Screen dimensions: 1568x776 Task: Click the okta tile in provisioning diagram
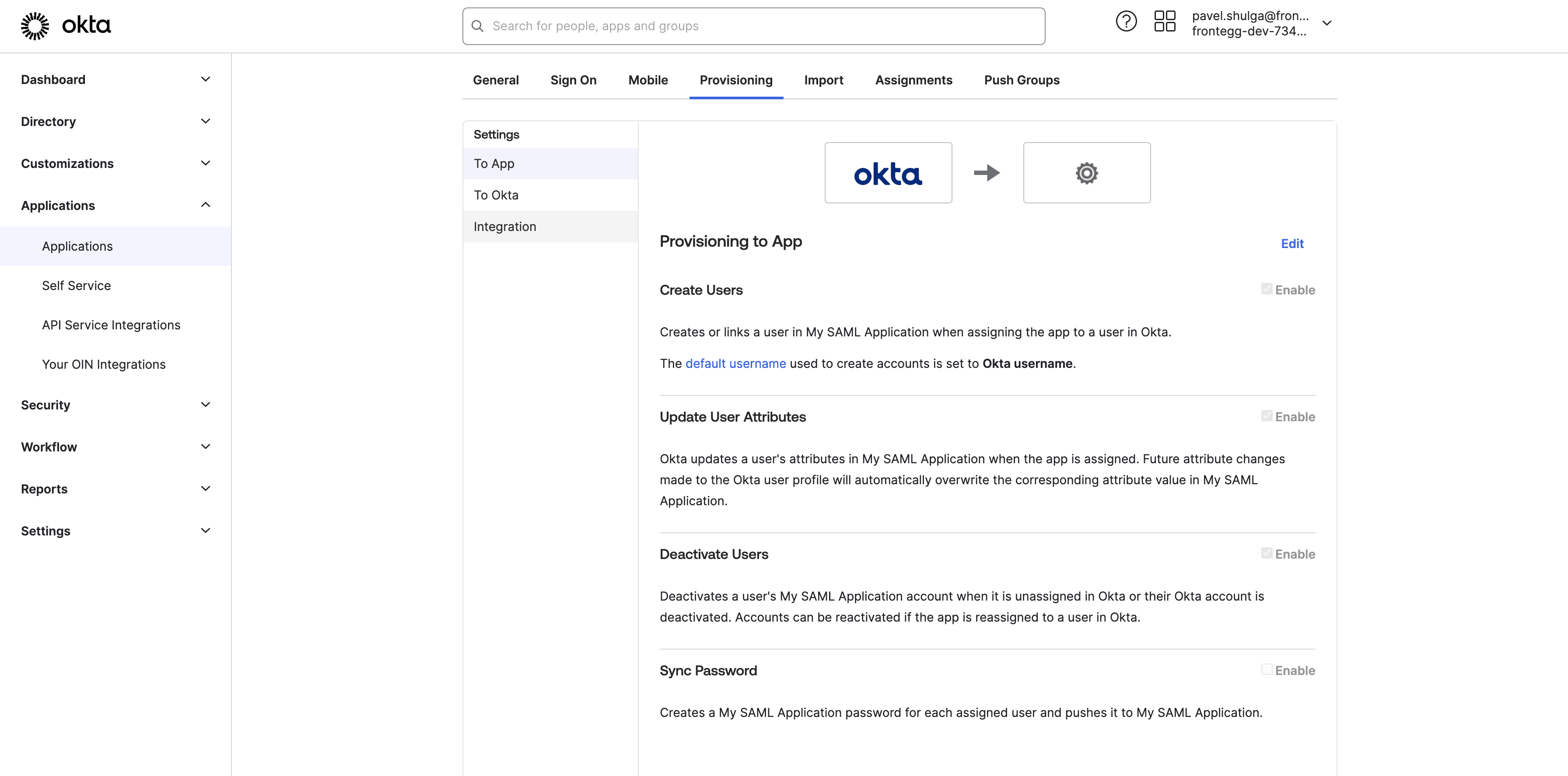click(888, 173)
